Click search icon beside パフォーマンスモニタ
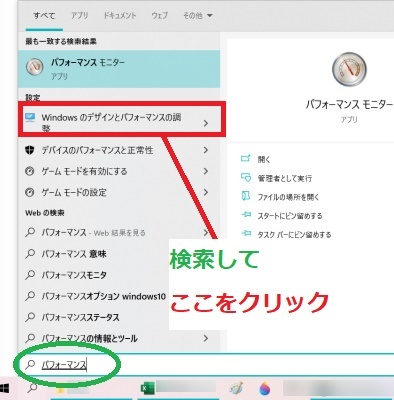394x400 pixels. (x=30, y=275)
